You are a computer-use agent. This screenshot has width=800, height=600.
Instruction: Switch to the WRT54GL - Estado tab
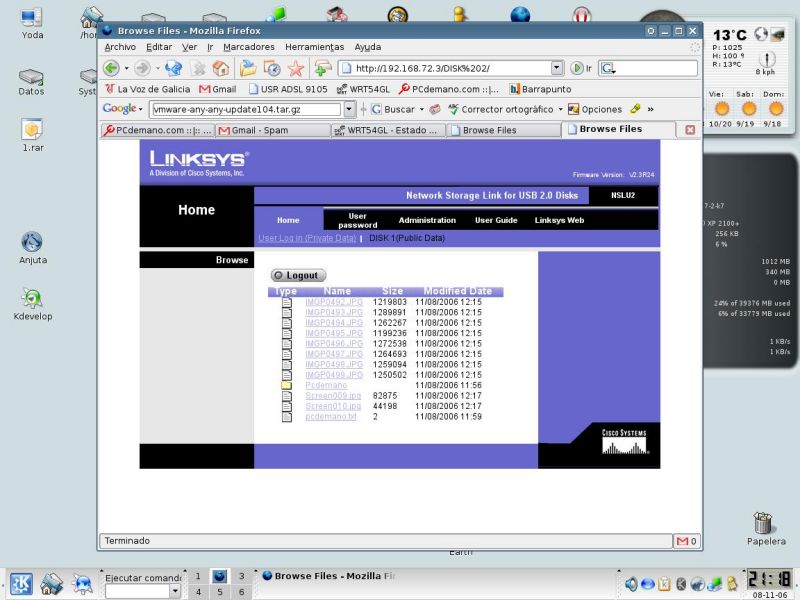388,131
